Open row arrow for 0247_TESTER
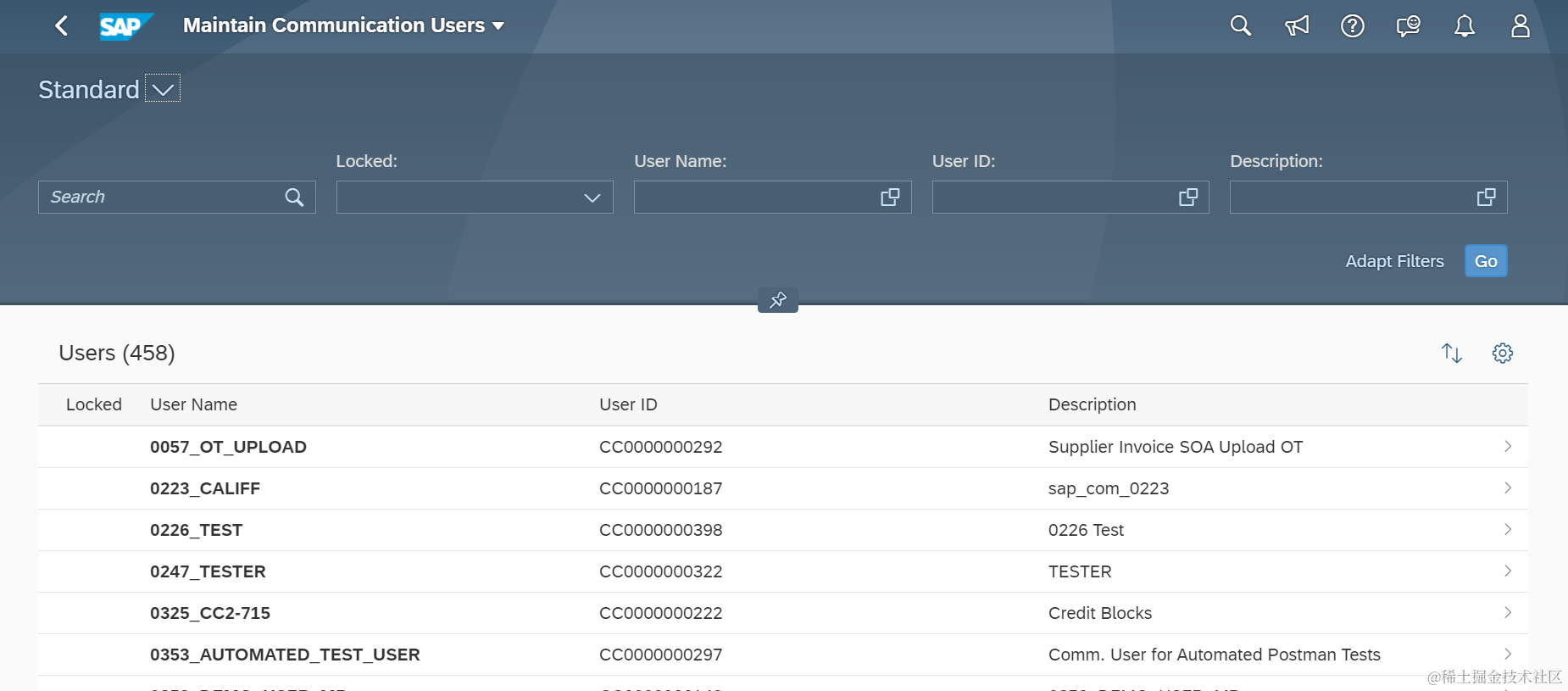Screen dimensions: 1568x691 coord(1508,571)
